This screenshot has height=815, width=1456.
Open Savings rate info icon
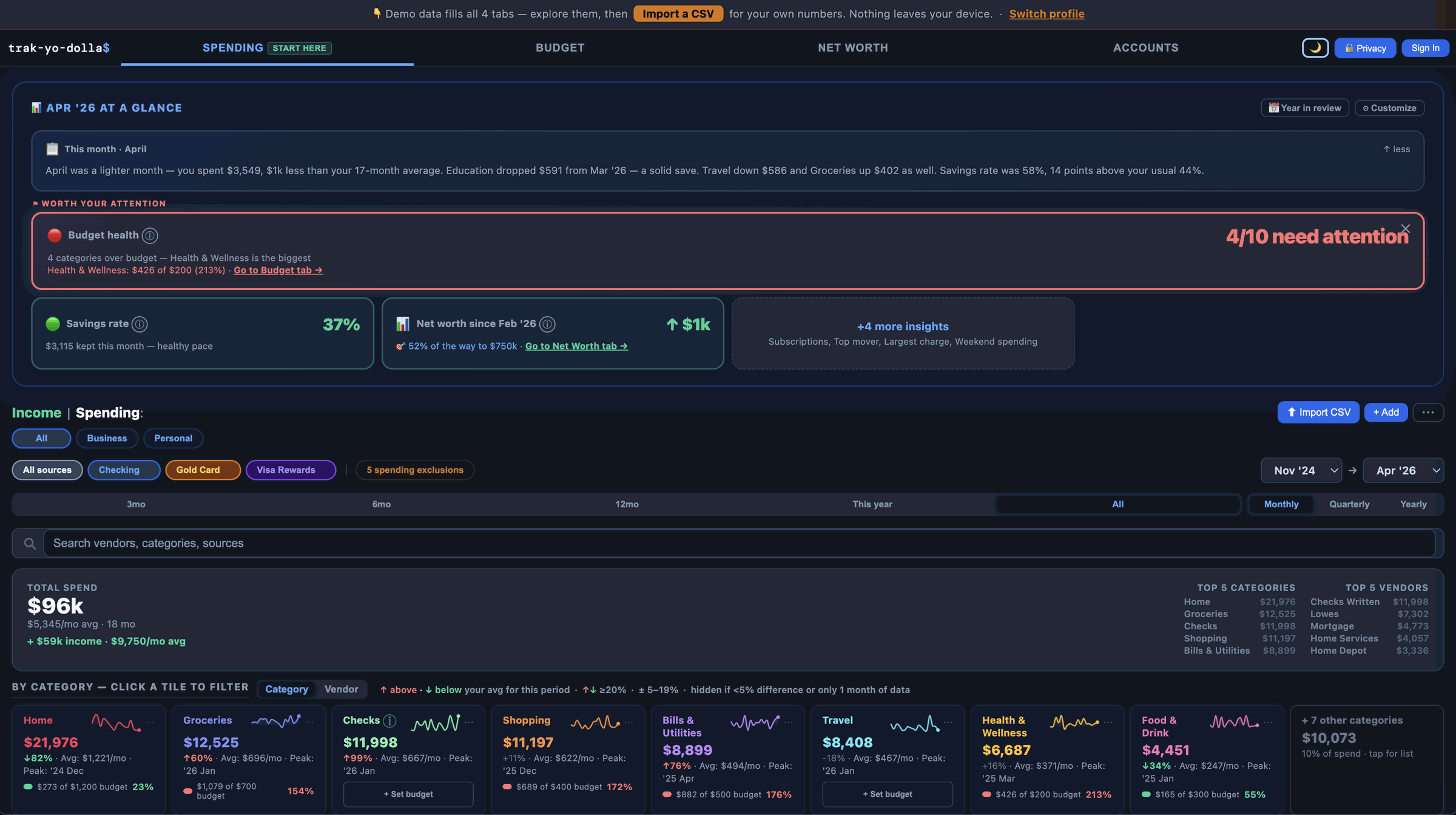click(140, 324)
